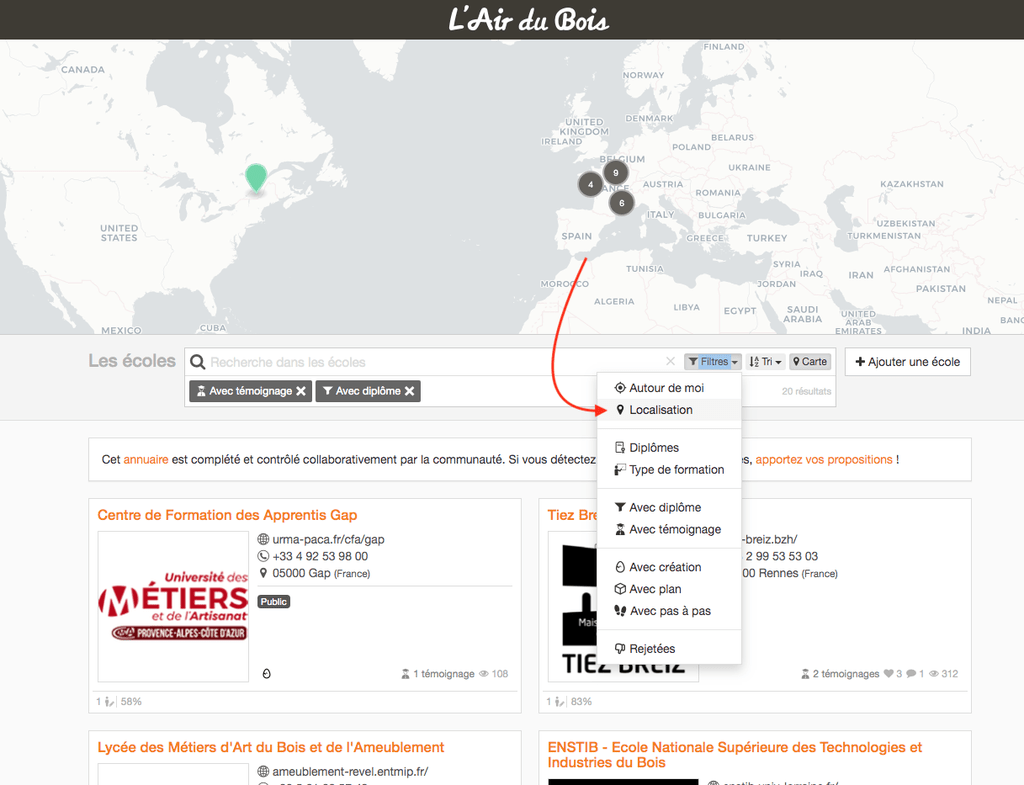
Task: Click the 2 témoignages count on Tiez Breiz
Action: coord(840,674)
